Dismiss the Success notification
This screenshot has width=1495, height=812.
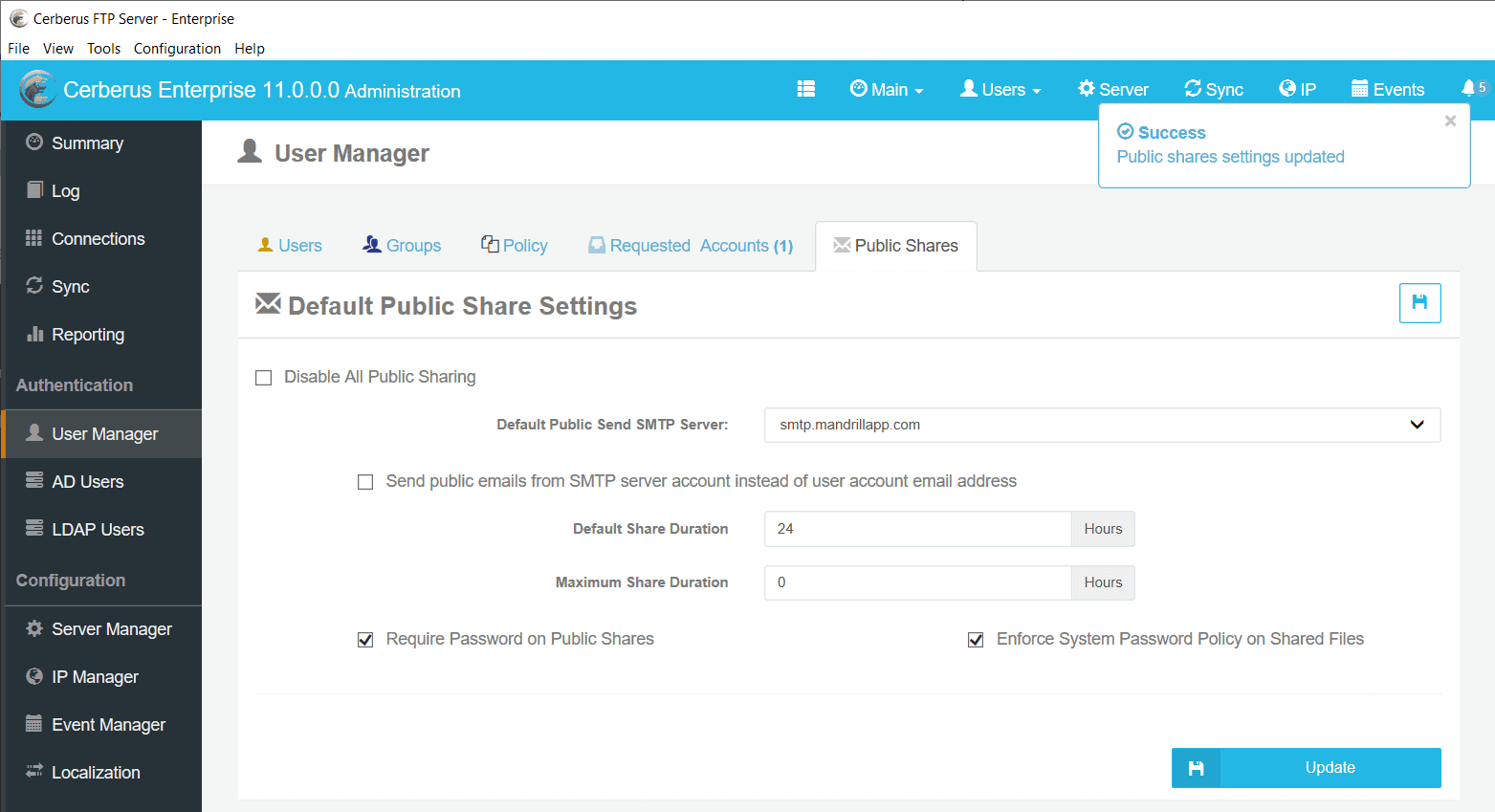1450,121
